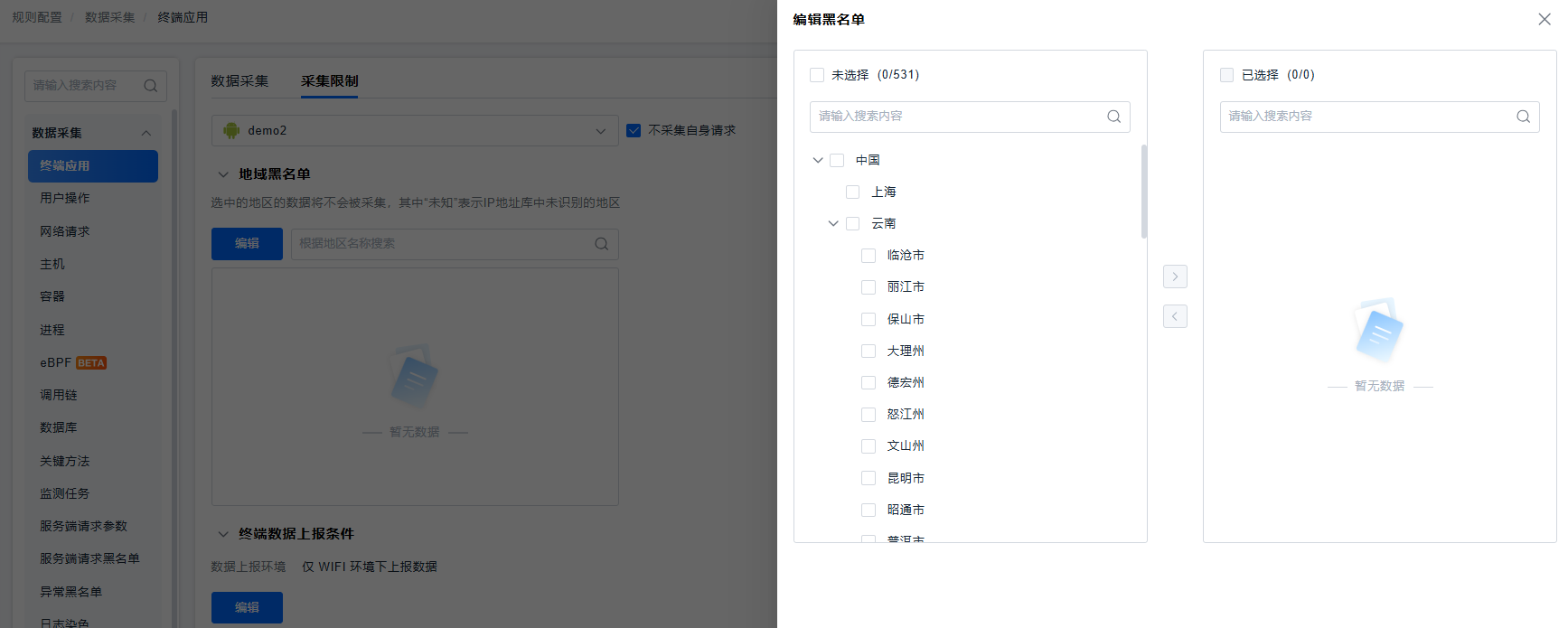Screen dimensions: 1568x628
Task: Click the move-right transfer arrow button
Action: coord(1175,277)
